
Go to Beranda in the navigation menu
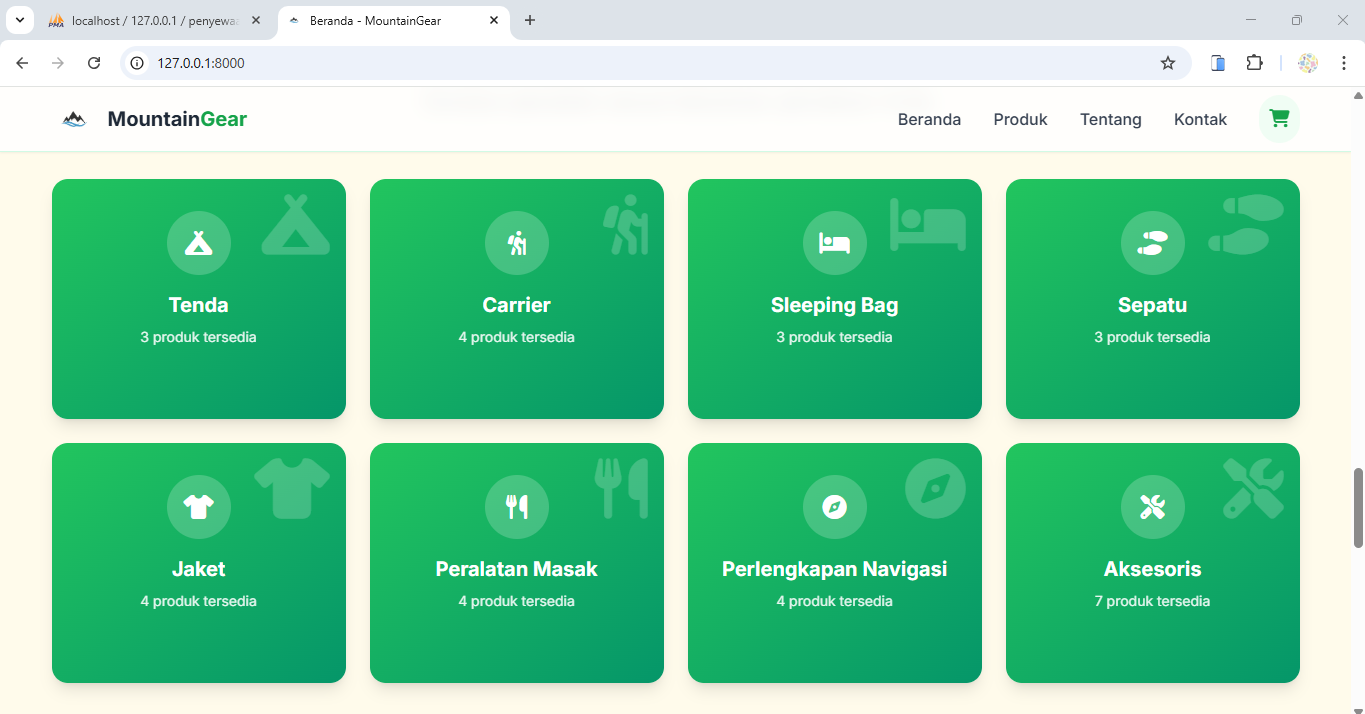(x=929, y=120)
